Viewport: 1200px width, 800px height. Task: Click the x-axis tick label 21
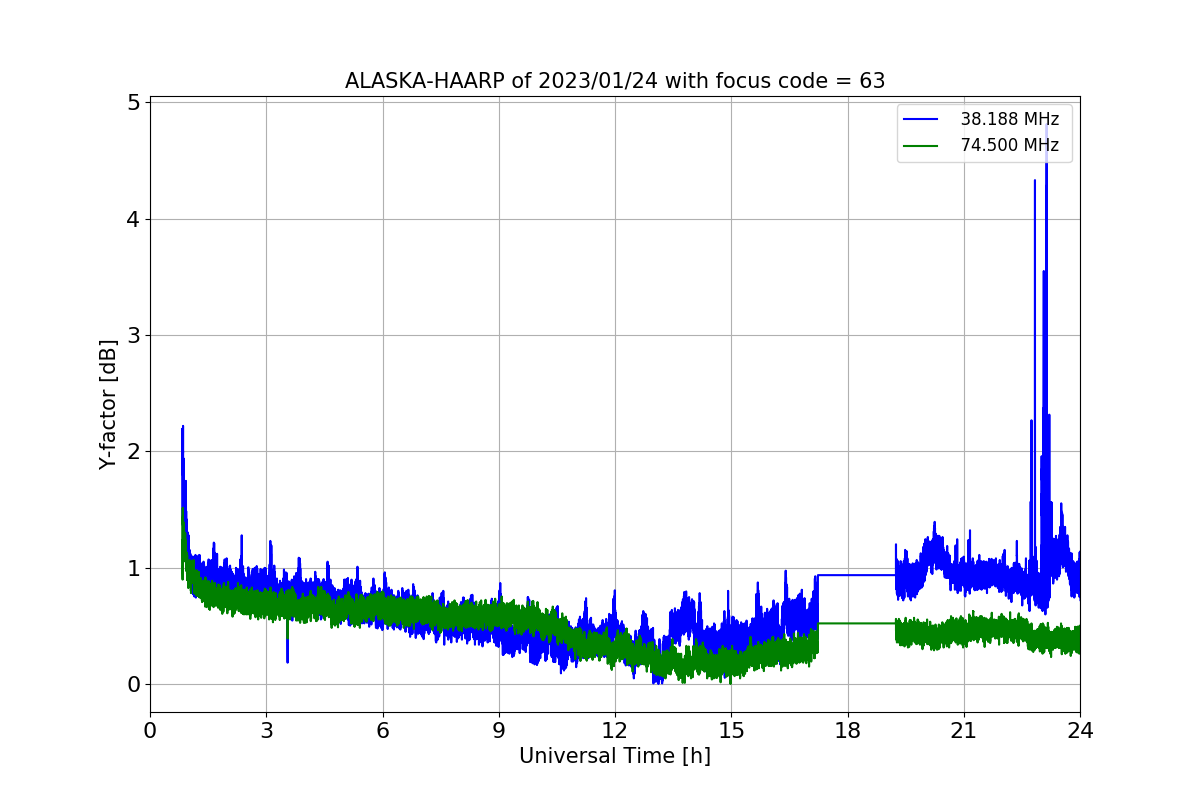pos(964,730)
